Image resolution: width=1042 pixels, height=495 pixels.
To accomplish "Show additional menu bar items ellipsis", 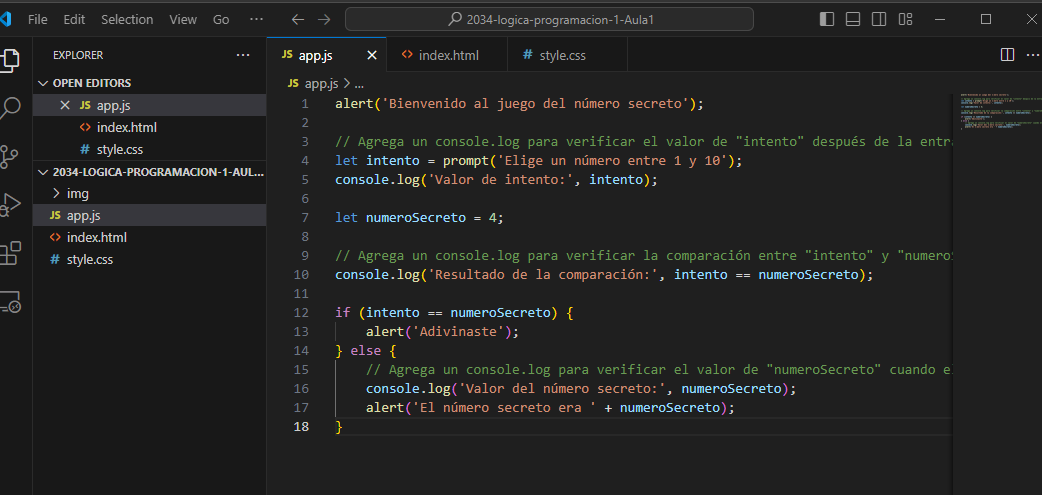I will 256,19.
